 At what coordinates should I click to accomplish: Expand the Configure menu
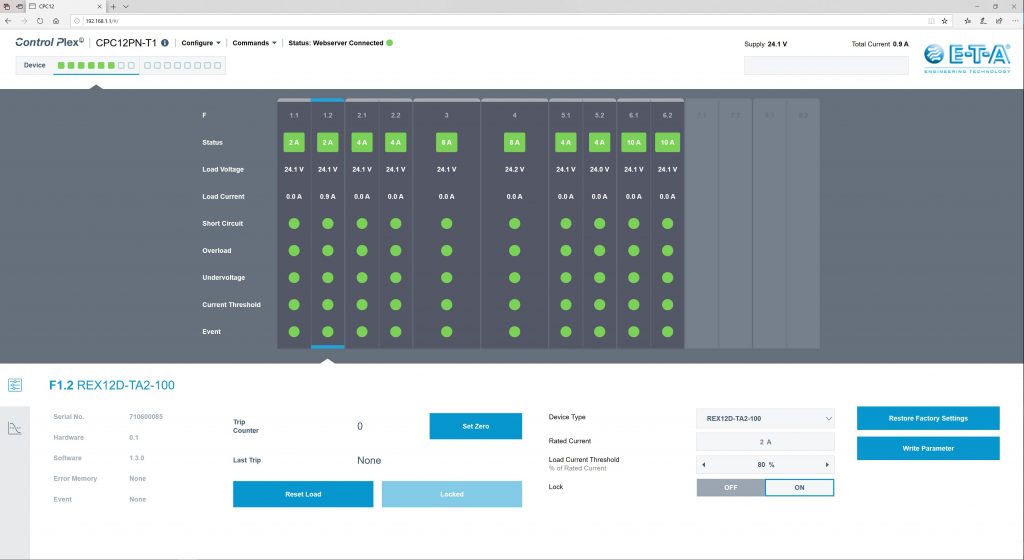click(201, 43)
